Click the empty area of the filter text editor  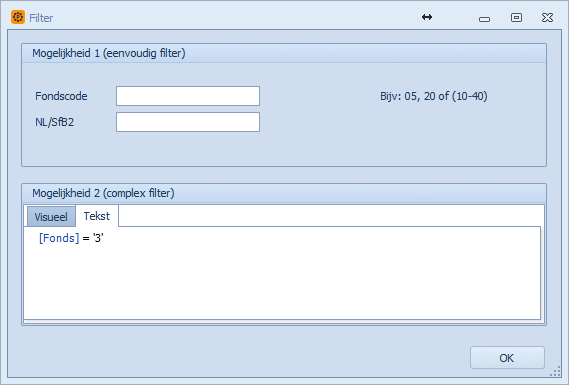click(x=282, y=283)
